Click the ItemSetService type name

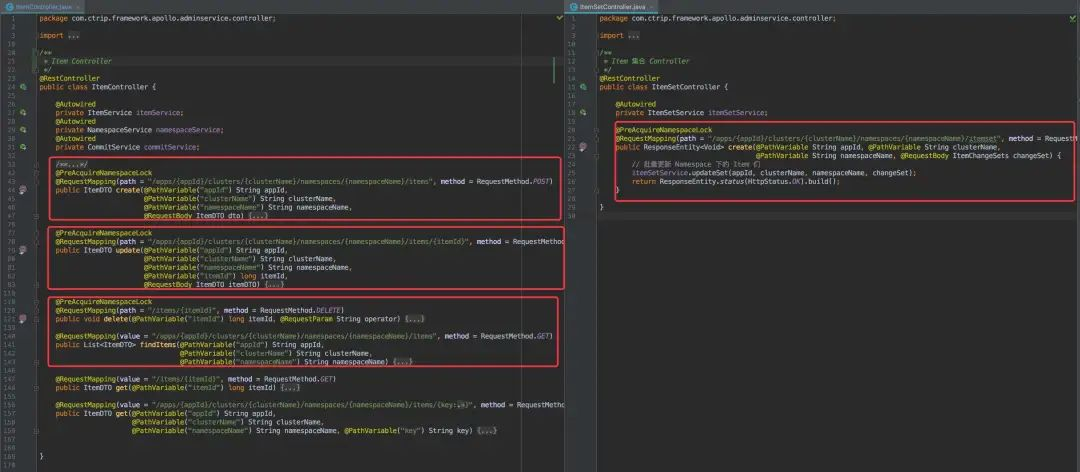(x=675, y=113)
